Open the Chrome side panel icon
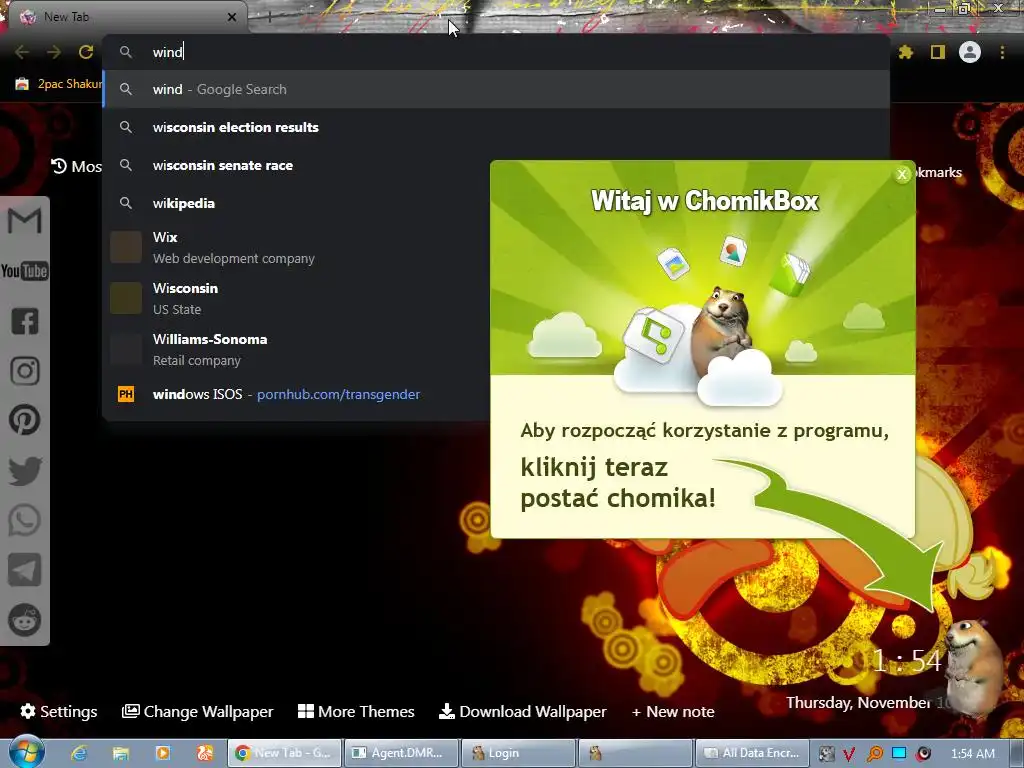This screenshot has height=768, width=1024. pos(938,52)
